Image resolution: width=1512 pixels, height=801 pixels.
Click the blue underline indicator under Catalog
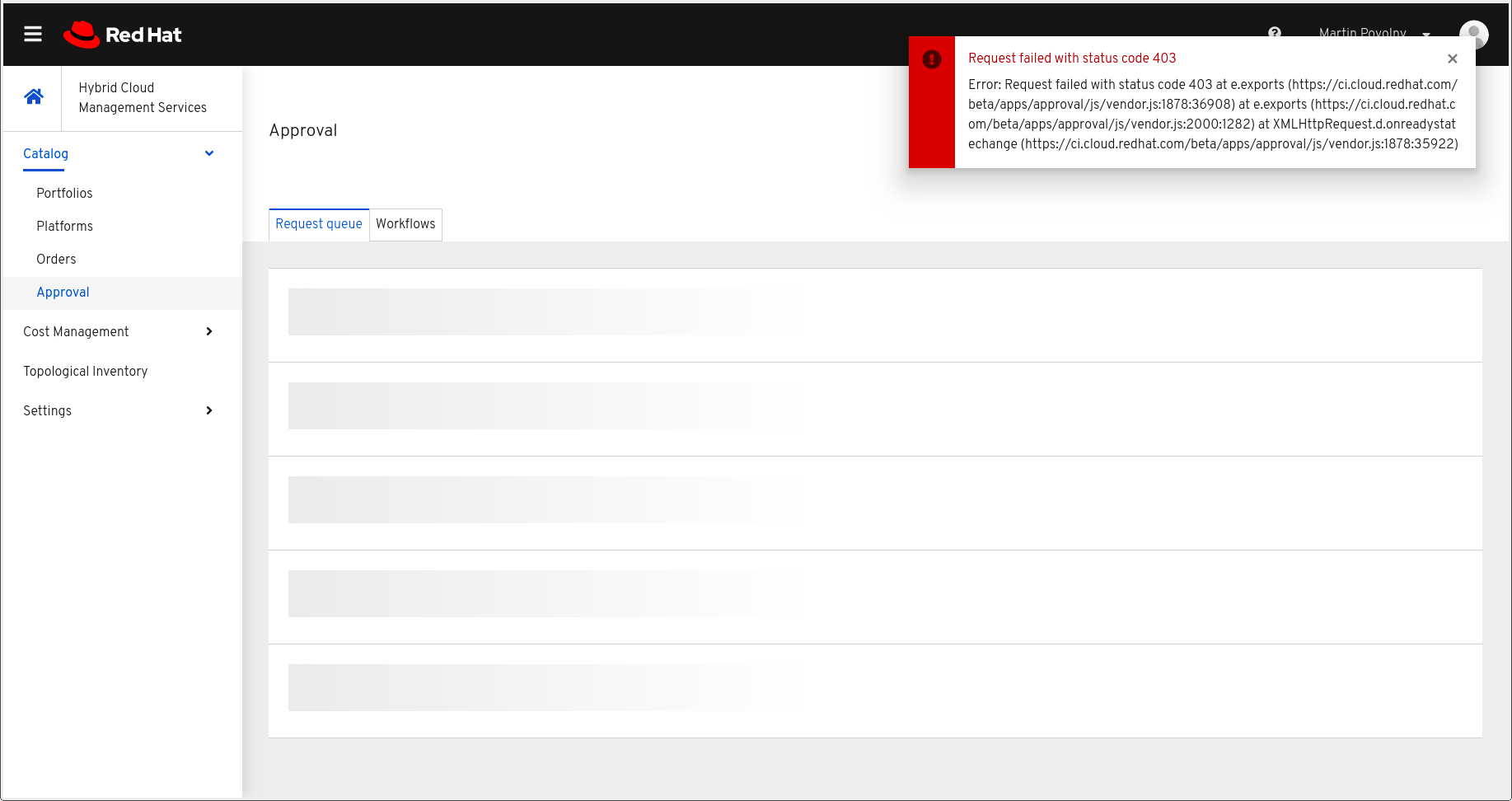[x=44, y=171]
